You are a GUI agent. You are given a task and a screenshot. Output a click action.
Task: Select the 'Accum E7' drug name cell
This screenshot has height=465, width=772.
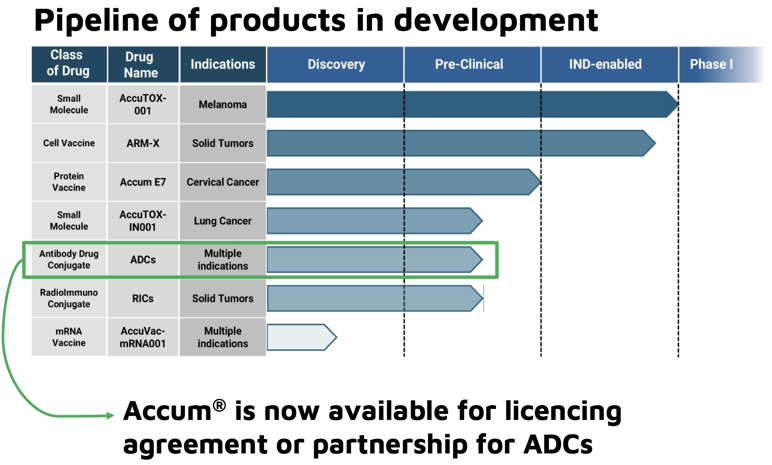click(143, 182)
